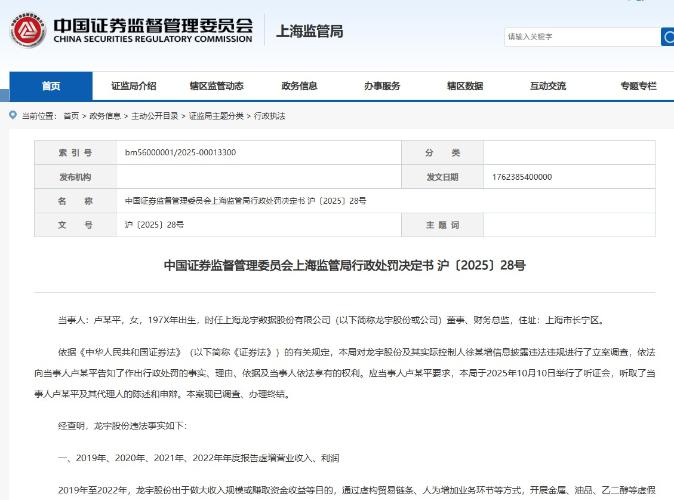
Task: Click the CSRC red emblem logo
Action: tap(28, 31)
